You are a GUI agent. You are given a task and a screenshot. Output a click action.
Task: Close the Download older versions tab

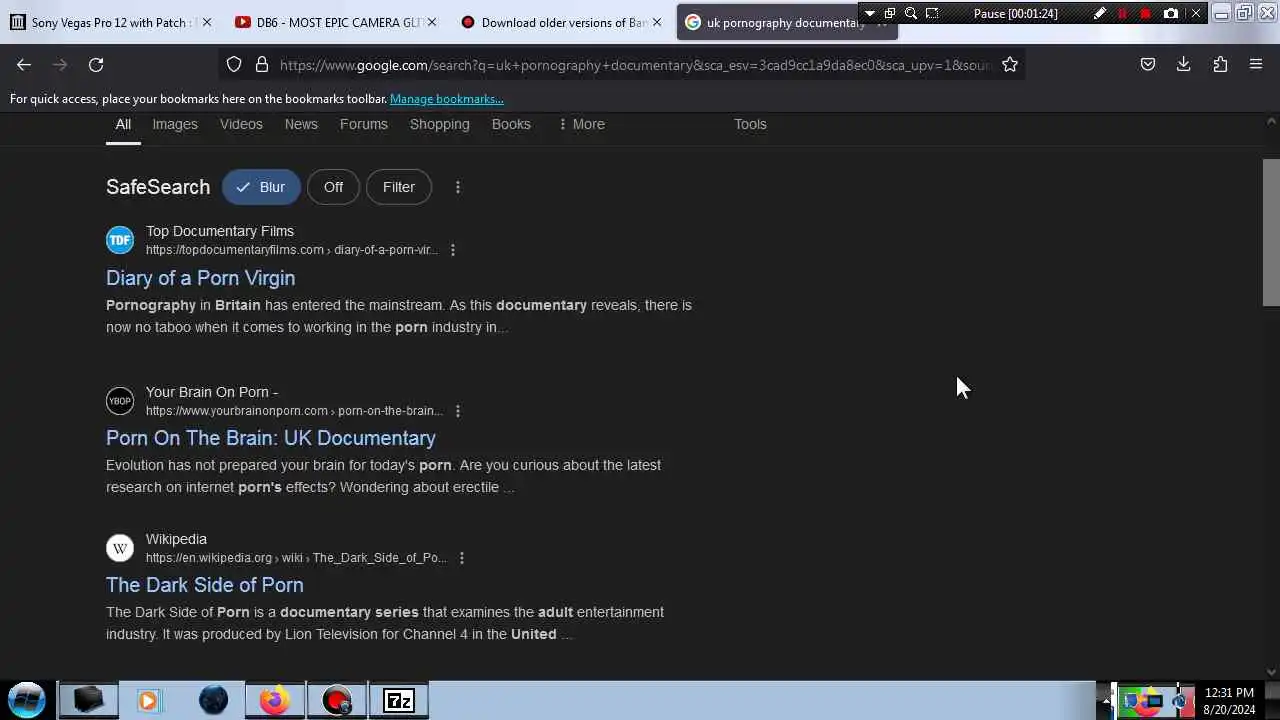[x=657, y=22]
